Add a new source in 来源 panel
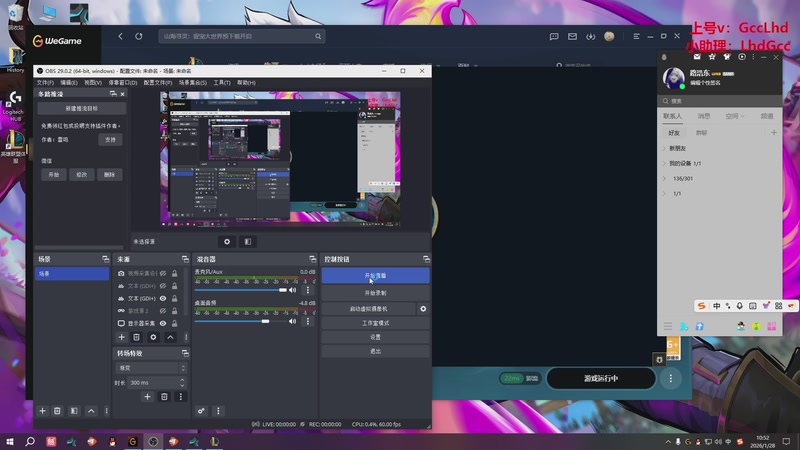 121,337
